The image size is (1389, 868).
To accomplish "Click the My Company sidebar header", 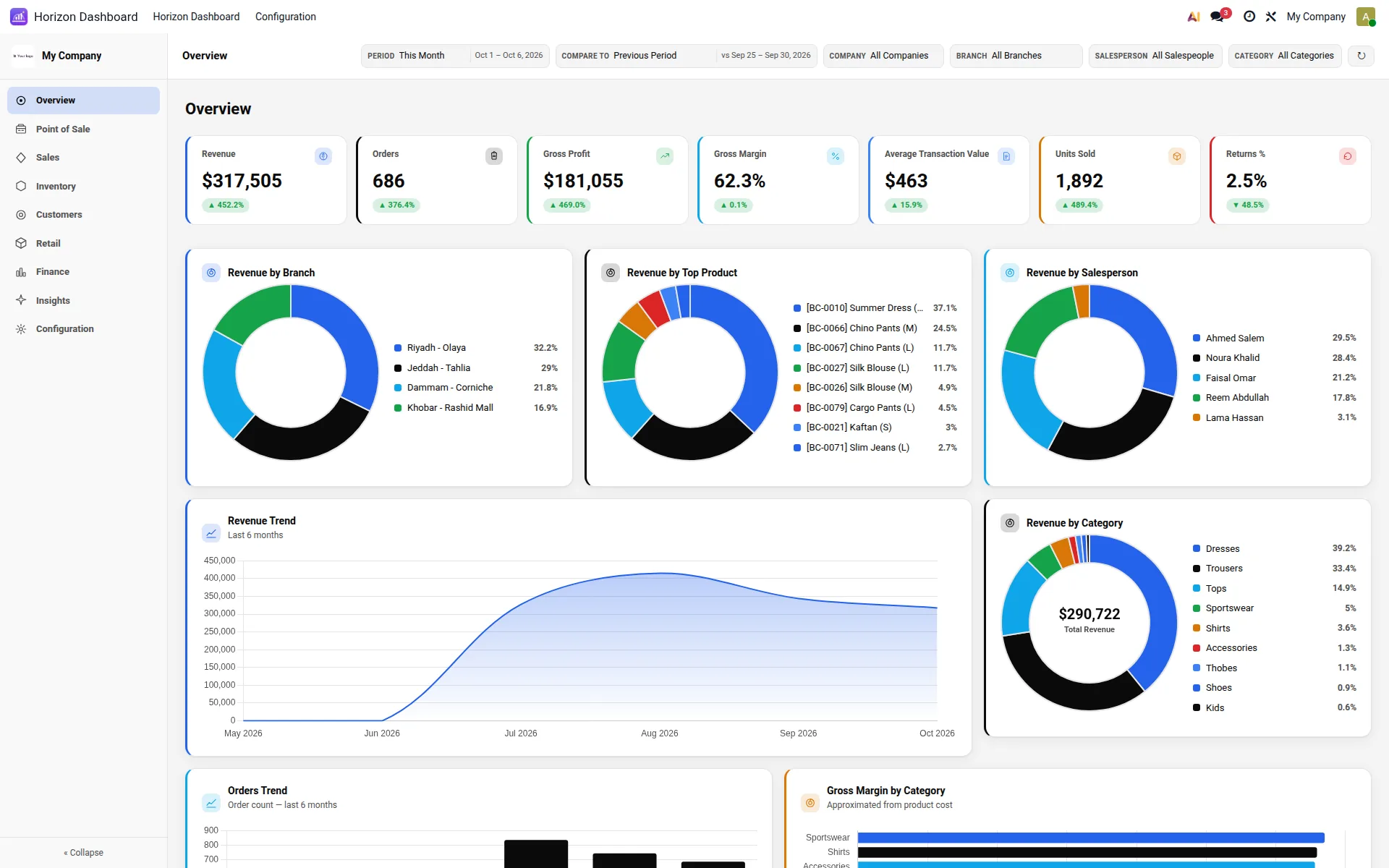I will pos(83,56).
